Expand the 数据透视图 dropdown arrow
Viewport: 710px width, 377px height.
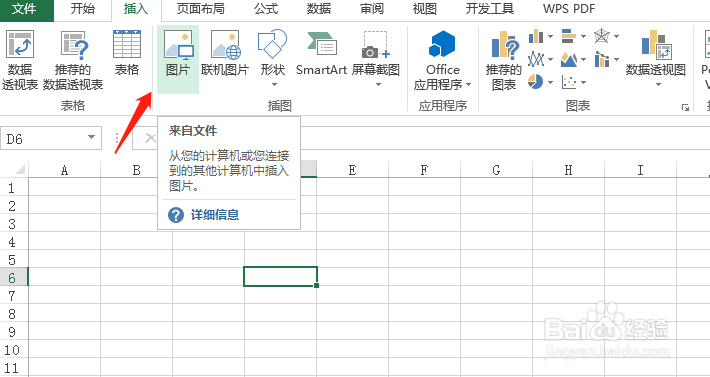(x=658, y=85)
